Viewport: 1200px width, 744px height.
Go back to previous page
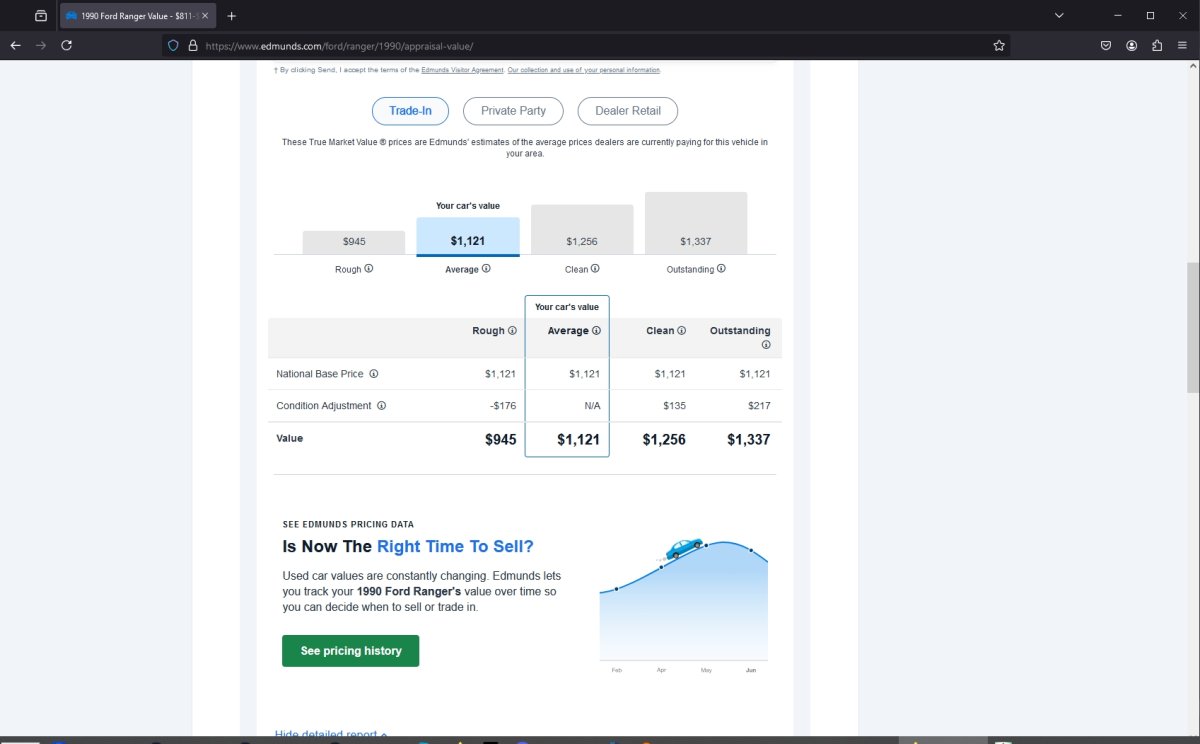pos(15,45)
